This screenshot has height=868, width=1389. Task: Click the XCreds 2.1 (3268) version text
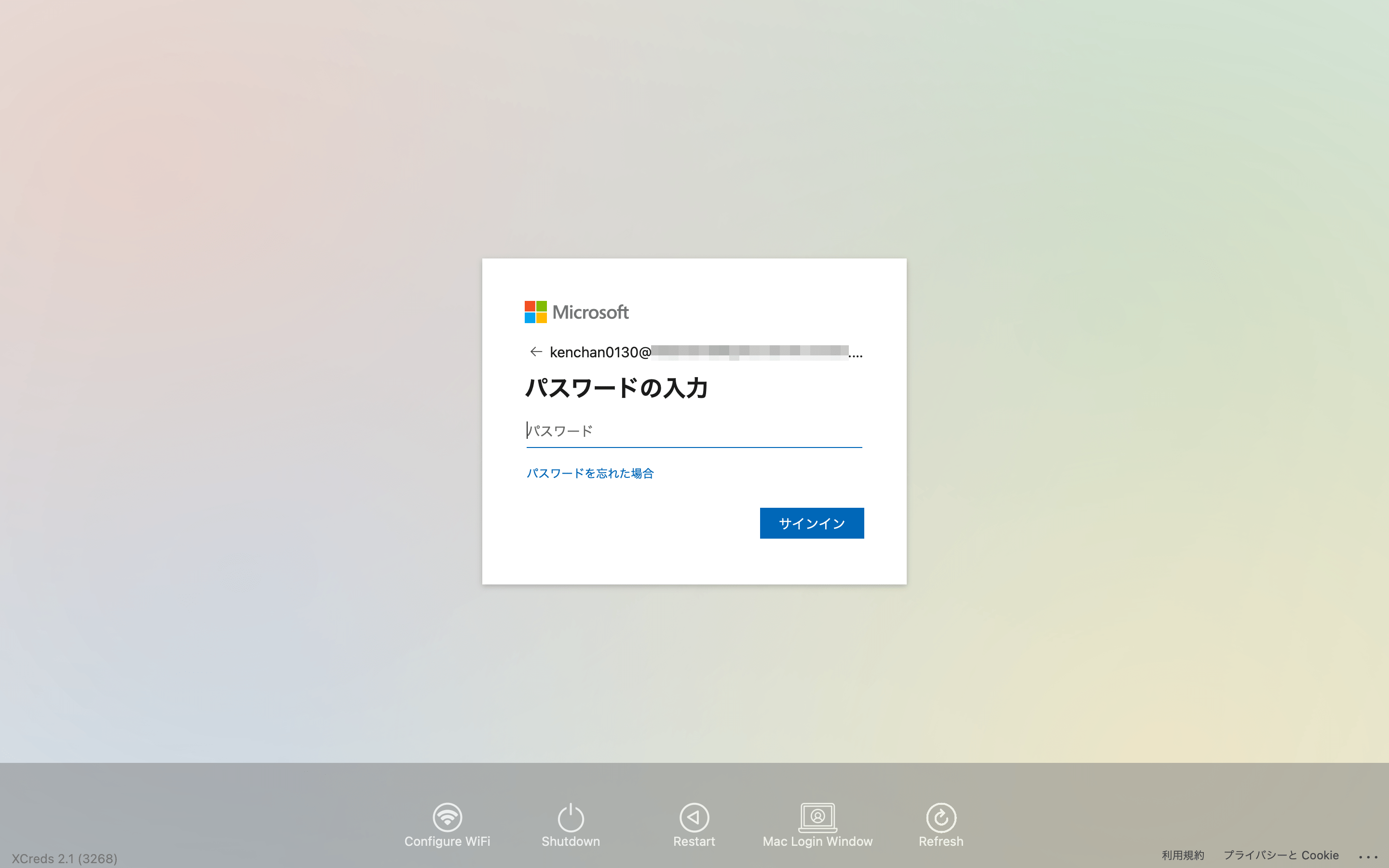[x=64, y=858]
